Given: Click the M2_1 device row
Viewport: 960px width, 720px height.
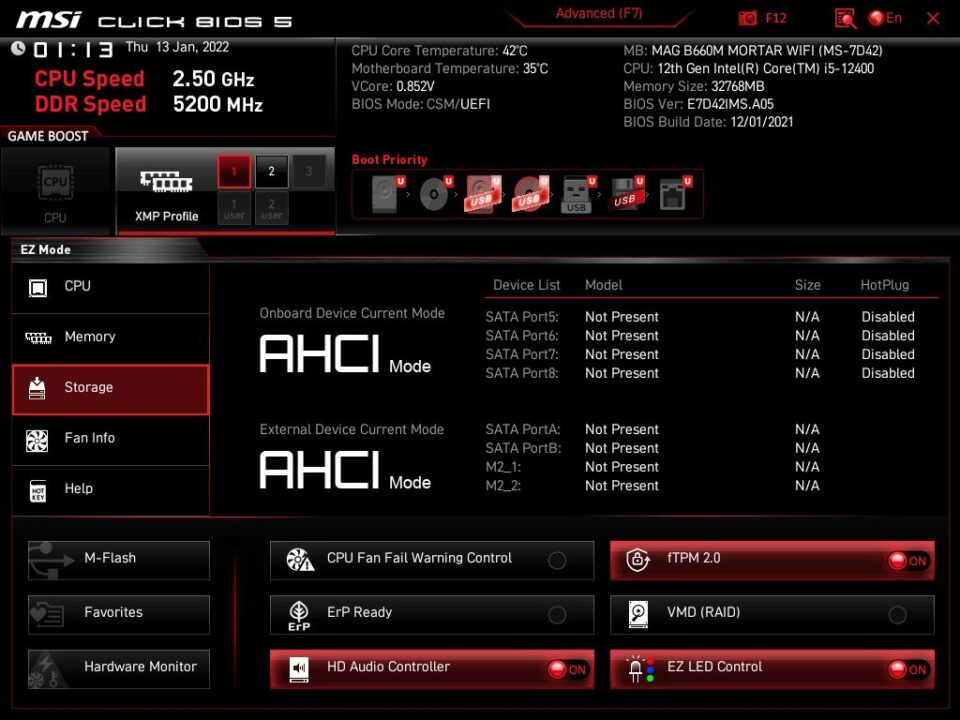Looking at the screenshot, I should point(653,467).
